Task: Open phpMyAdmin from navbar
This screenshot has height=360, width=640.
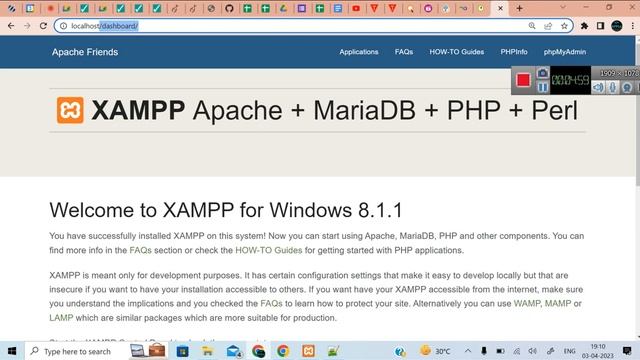Action: (x=564, y=52)
